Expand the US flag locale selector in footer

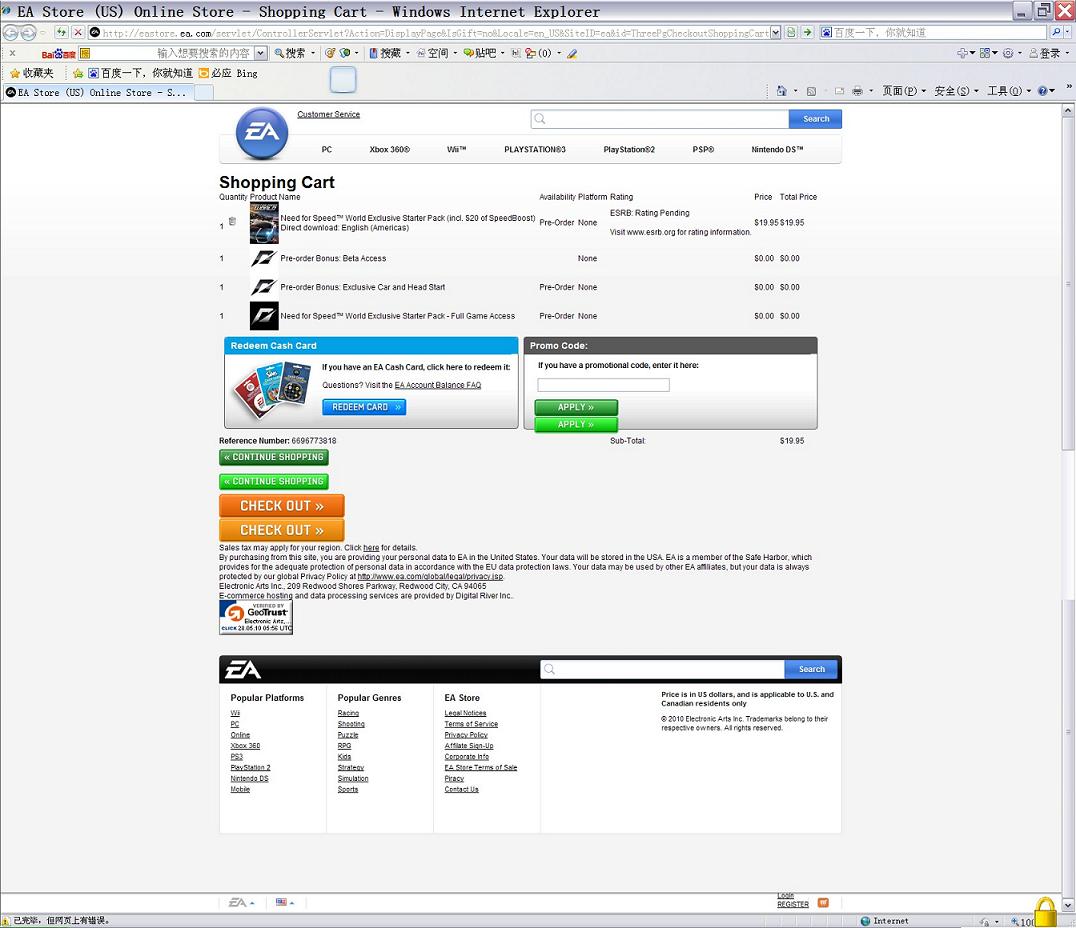point(284,902)
